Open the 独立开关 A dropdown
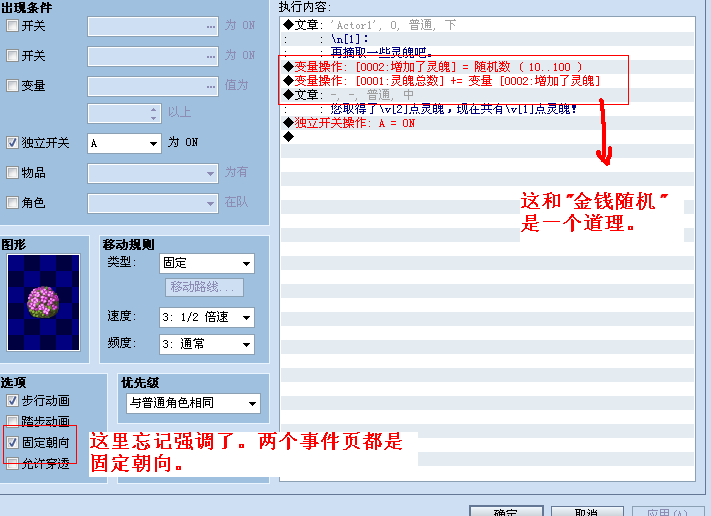Image resolution: width=711 pixels, height=516 pixels. [124, 143]
